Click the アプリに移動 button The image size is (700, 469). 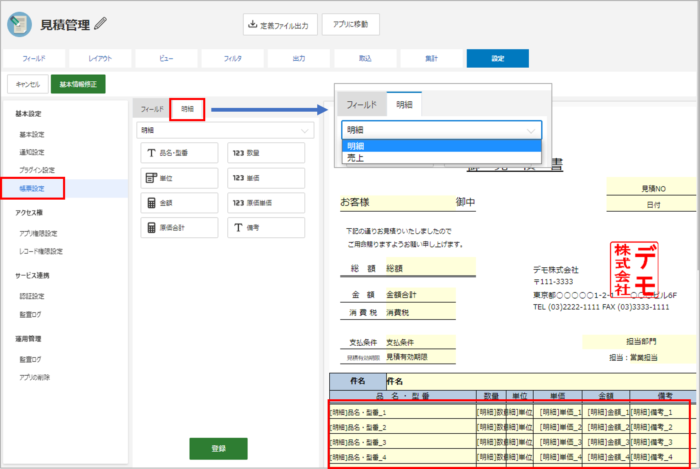tap(350, 25)
